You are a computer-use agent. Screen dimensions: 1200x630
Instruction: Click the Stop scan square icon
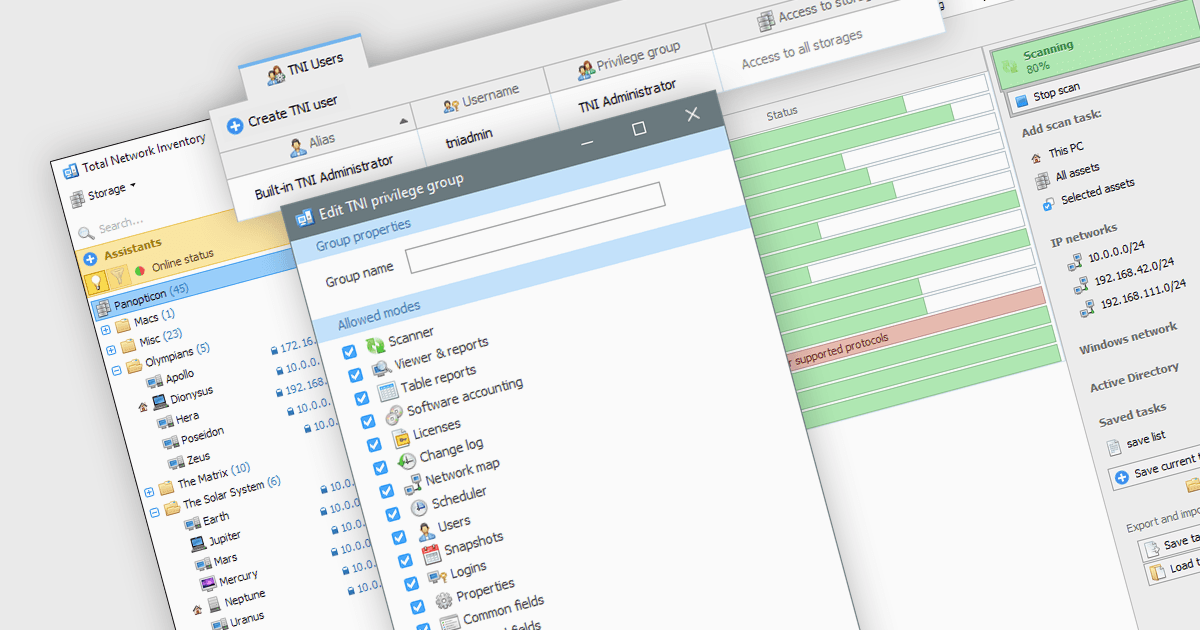tap(1021, 101)
